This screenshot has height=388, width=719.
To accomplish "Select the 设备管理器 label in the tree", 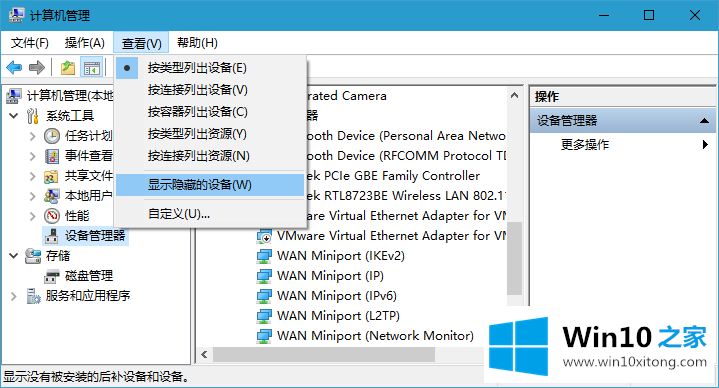I will (95, 236).
